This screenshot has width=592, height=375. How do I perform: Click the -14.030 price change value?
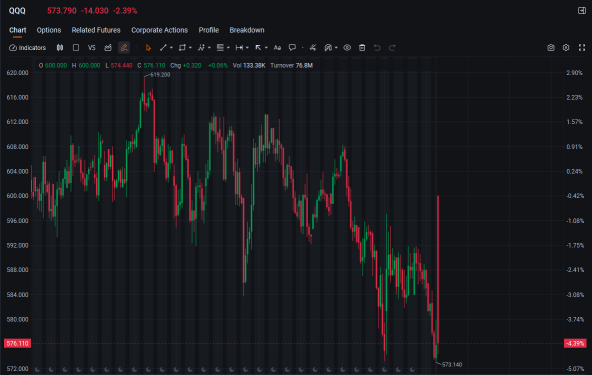pos(95,11)
